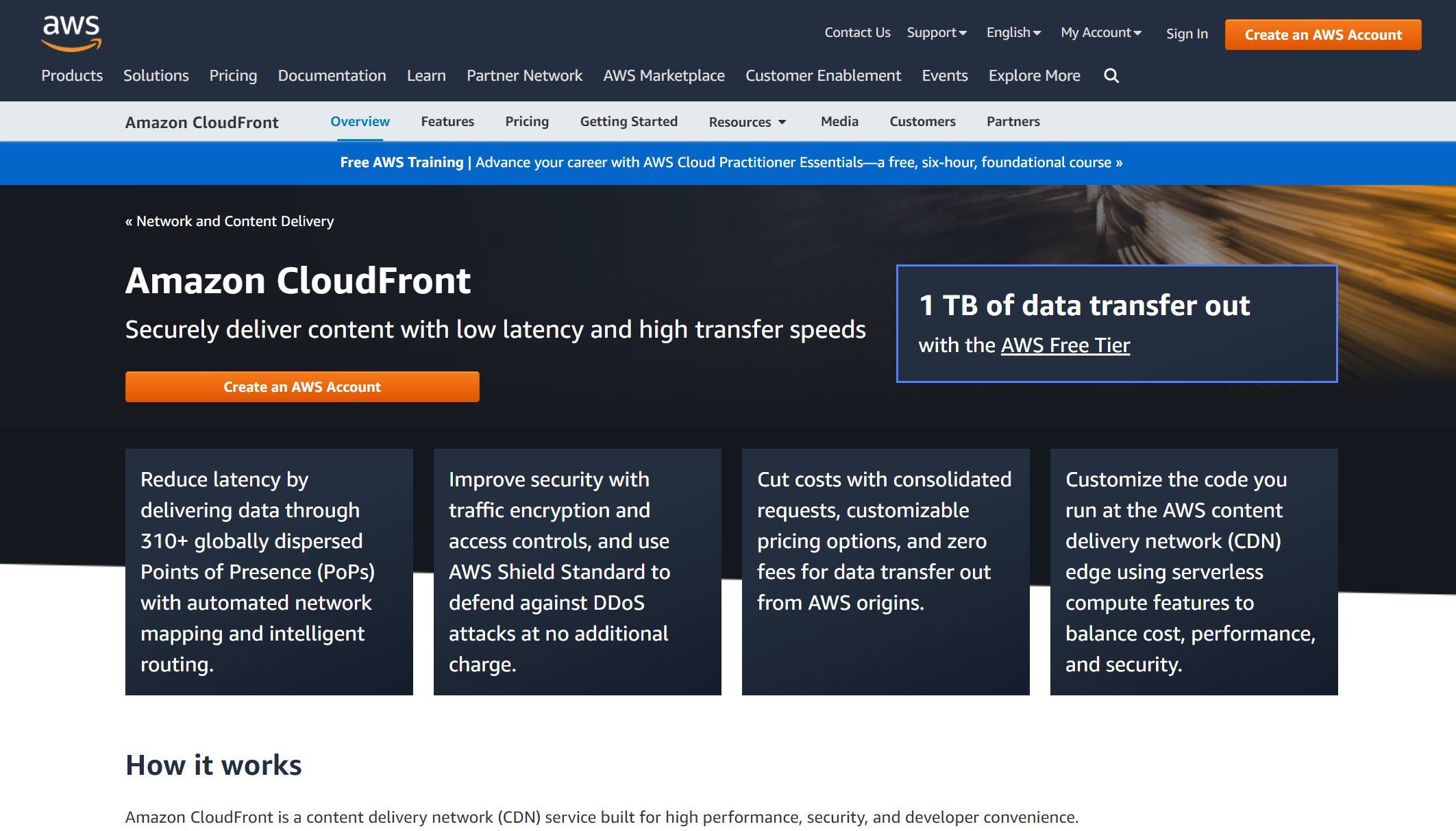Screen dimensions: 1456x831
Task: Click the 1 TB of data transfer out box
Action: tap(1117, 324)
